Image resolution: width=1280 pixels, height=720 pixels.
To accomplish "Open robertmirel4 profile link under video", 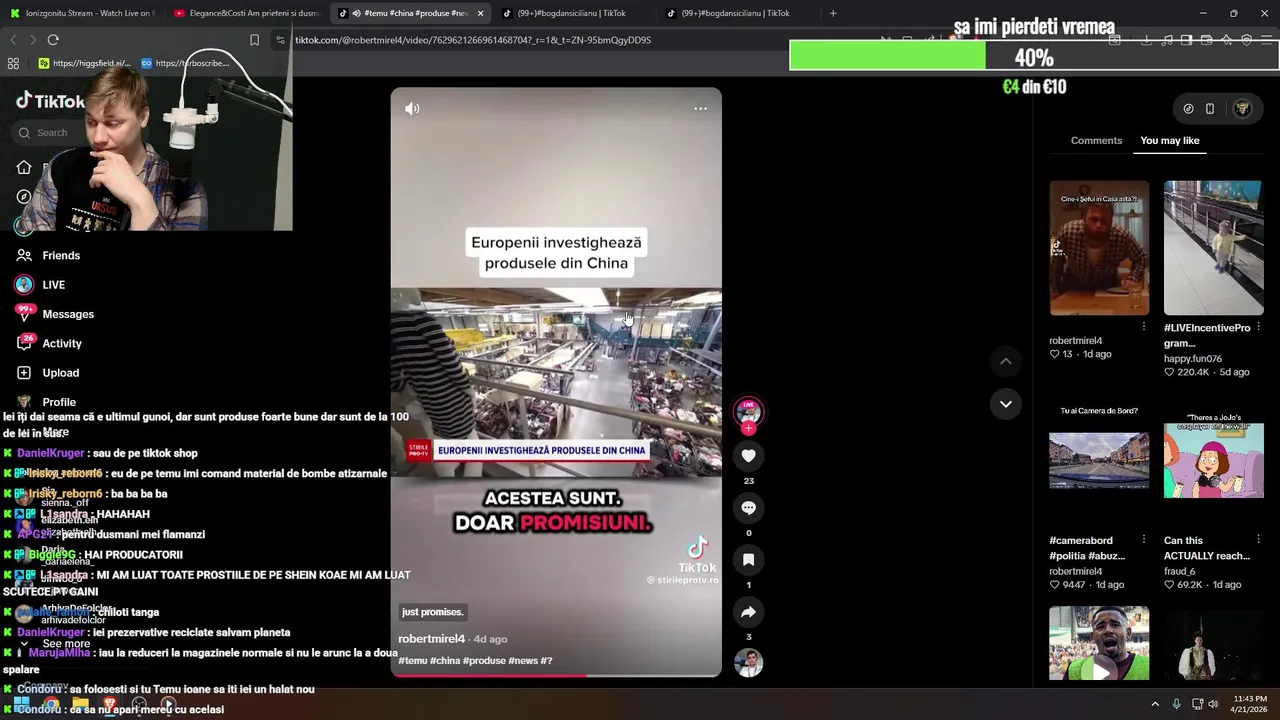I will point(431,639).
